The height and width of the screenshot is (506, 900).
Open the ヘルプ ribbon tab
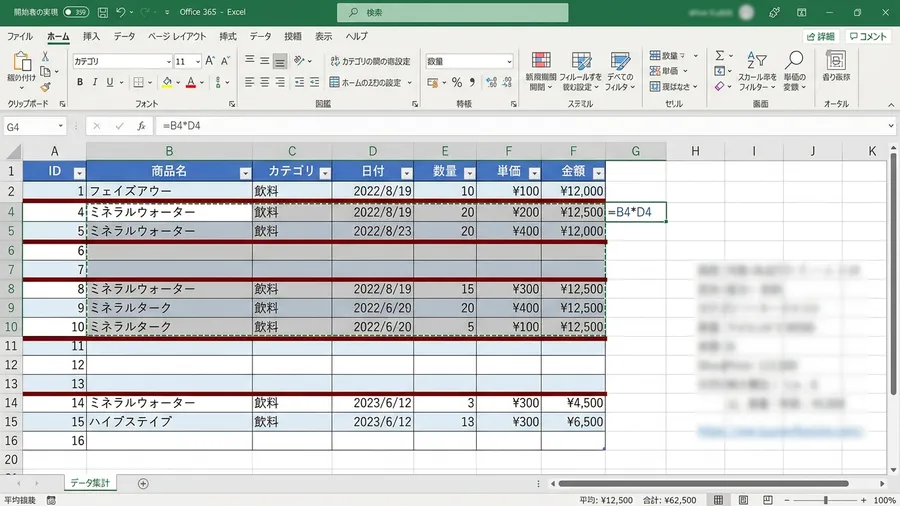pos(356,36)
